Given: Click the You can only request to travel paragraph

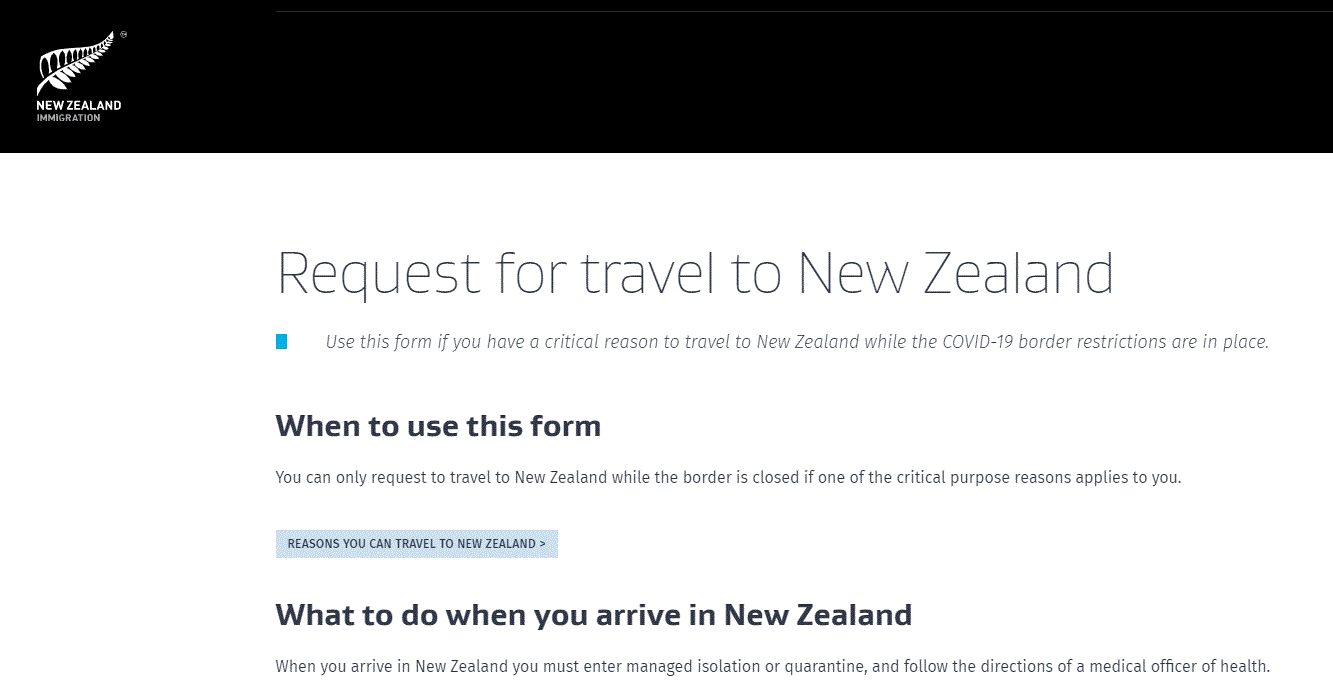Looking at the screenshot, I should pos(728,477).
